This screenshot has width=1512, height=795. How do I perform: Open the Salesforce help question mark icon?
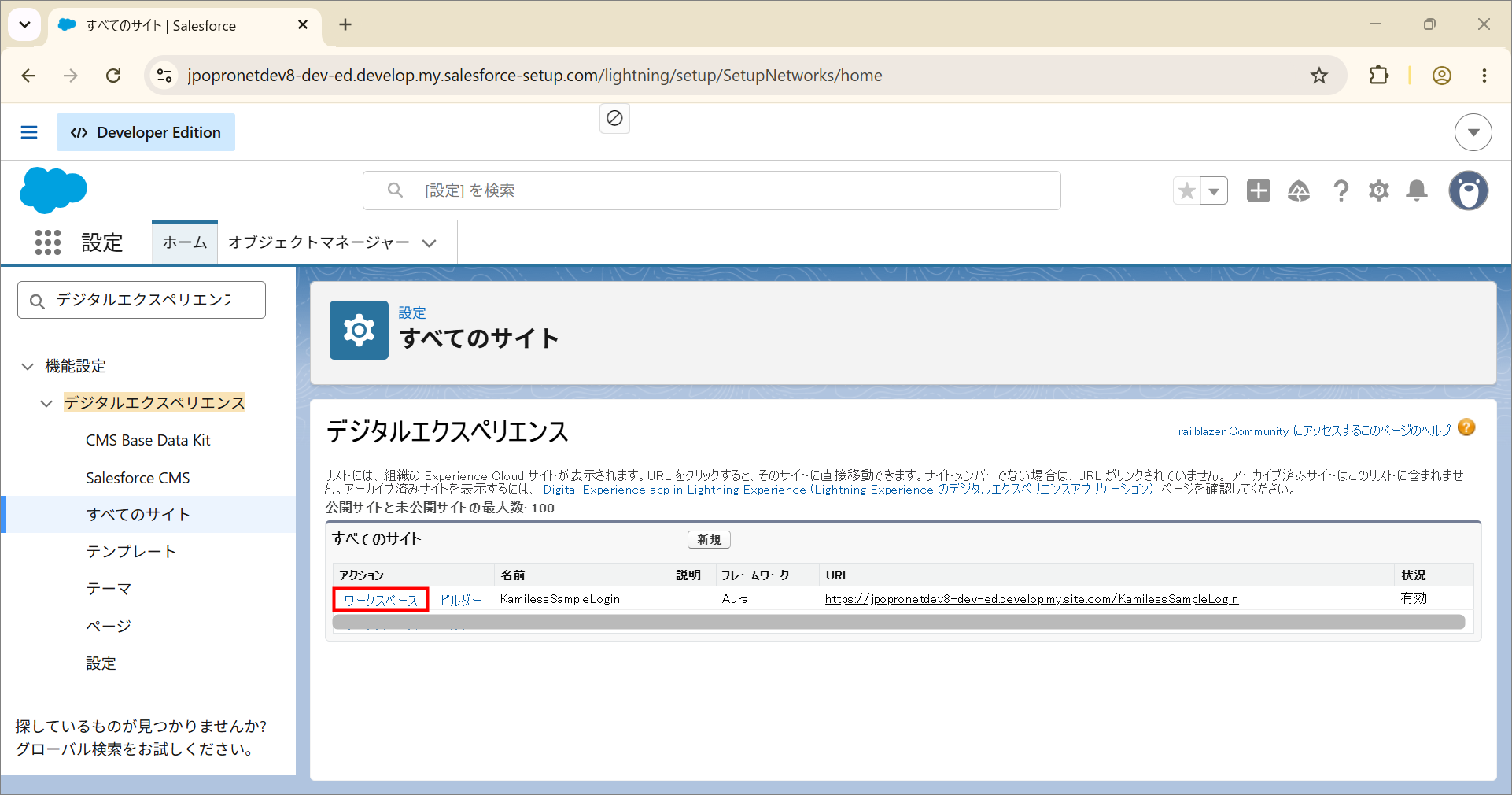(x=1341, y=190)
